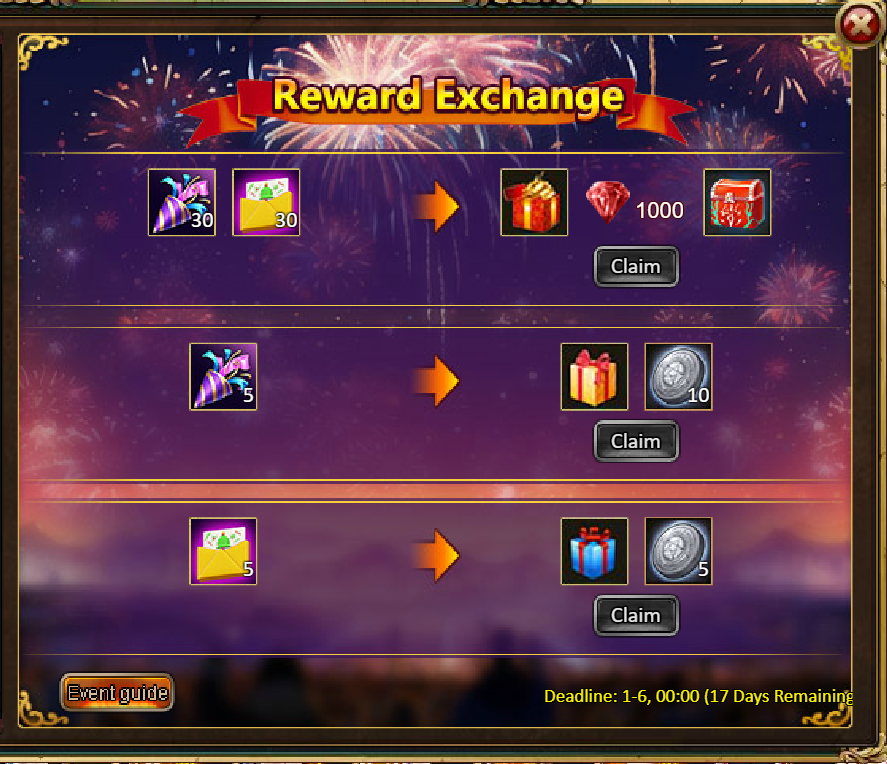The height and width of the screenshot is (764, 887).
Task: Click the 1000 ruby amount label
Action: [659, 210]
